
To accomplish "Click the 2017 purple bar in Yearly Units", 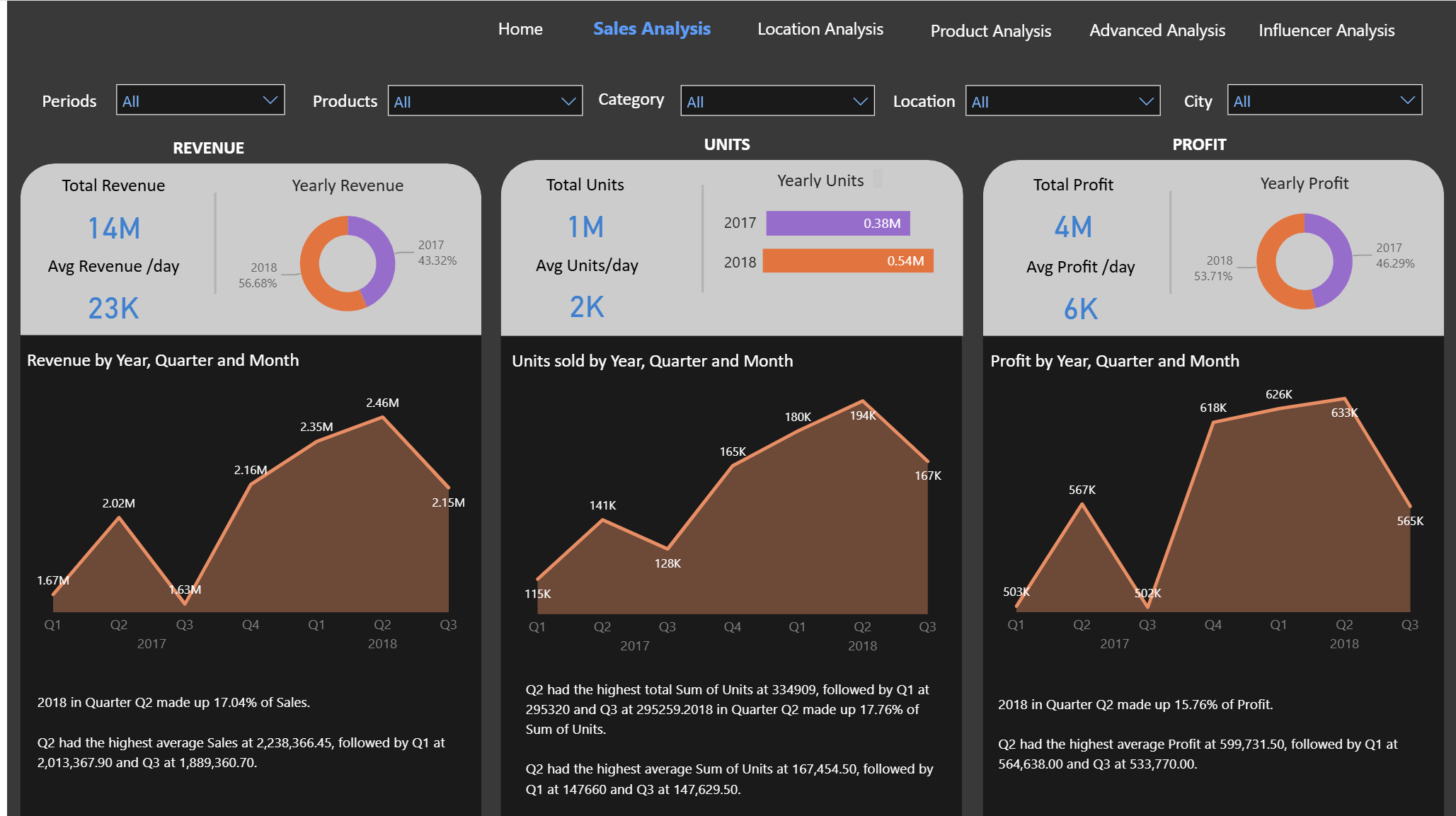I will pos(837,224).
